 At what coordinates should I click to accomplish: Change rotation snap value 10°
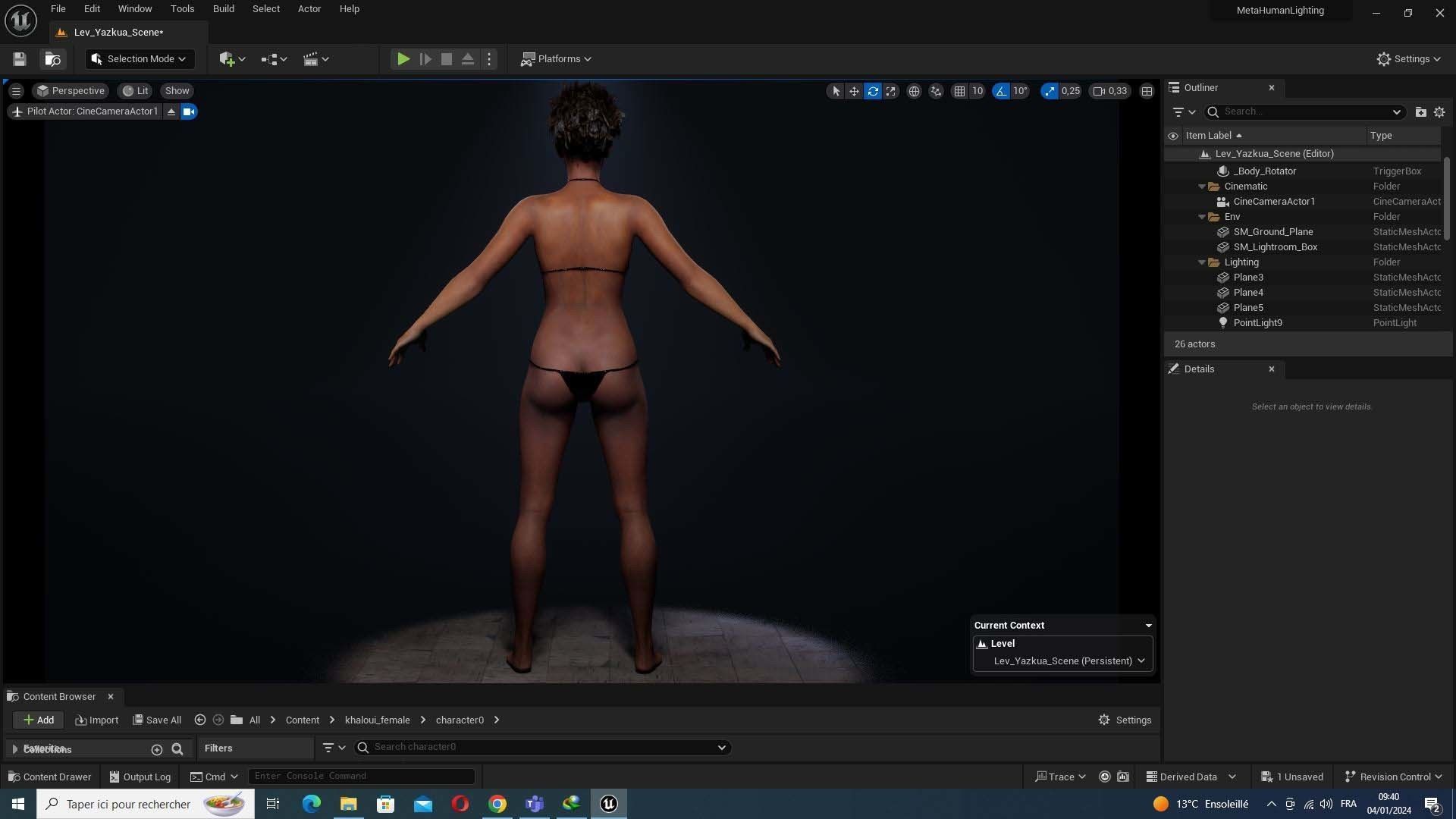coord(1020,91)
